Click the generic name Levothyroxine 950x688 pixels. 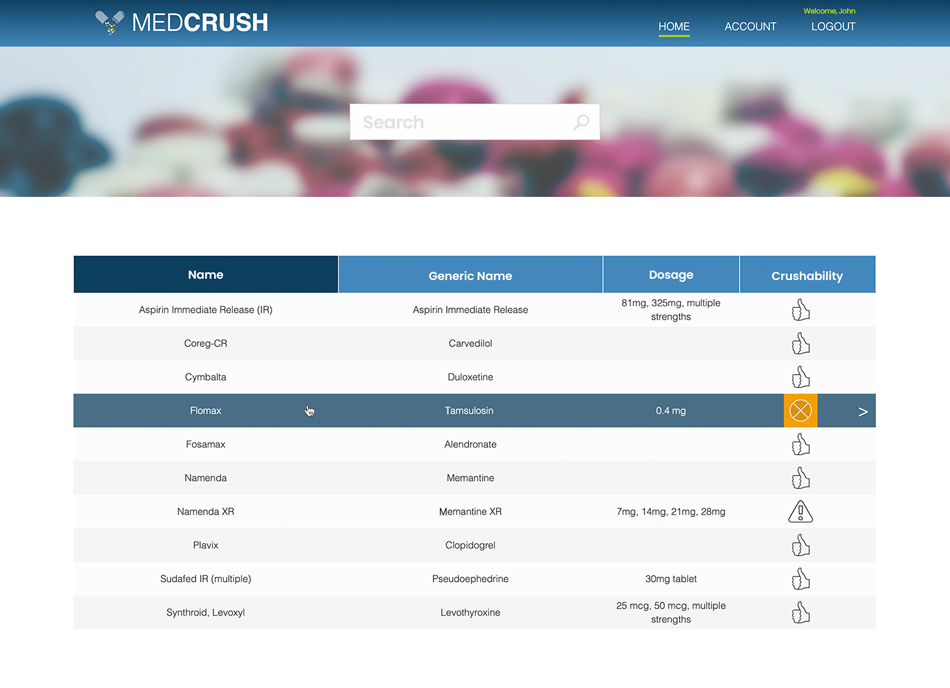point(470,612)
